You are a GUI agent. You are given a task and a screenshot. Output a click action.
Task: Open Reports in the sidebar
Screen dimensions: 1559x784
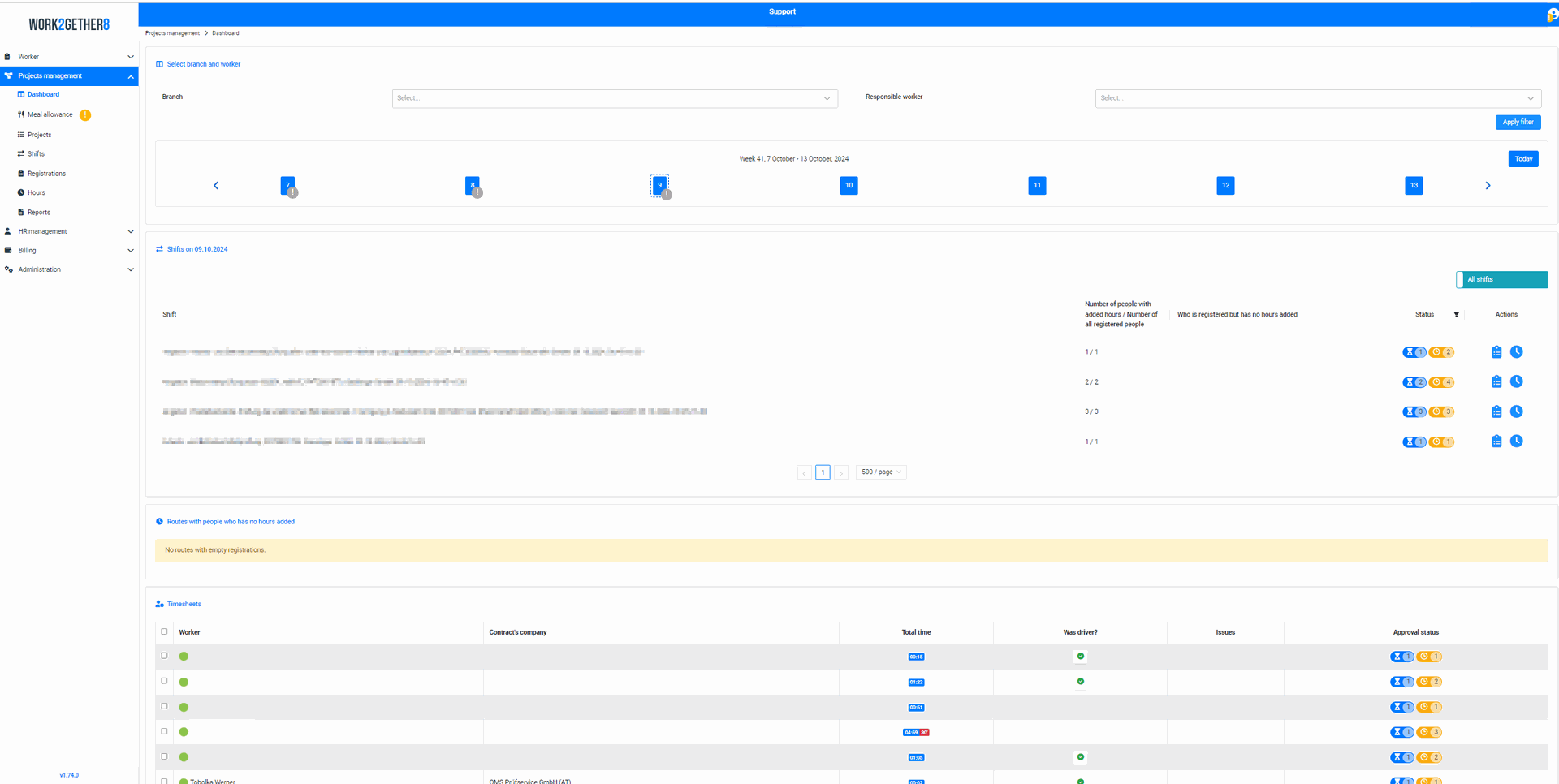coord(38,213)
